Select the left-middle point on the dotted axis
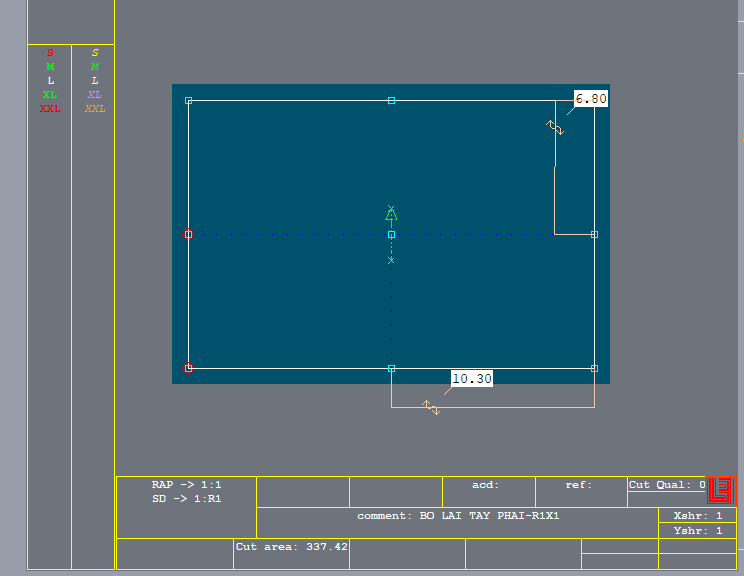The image size is (744, 576). coord(188,234)
